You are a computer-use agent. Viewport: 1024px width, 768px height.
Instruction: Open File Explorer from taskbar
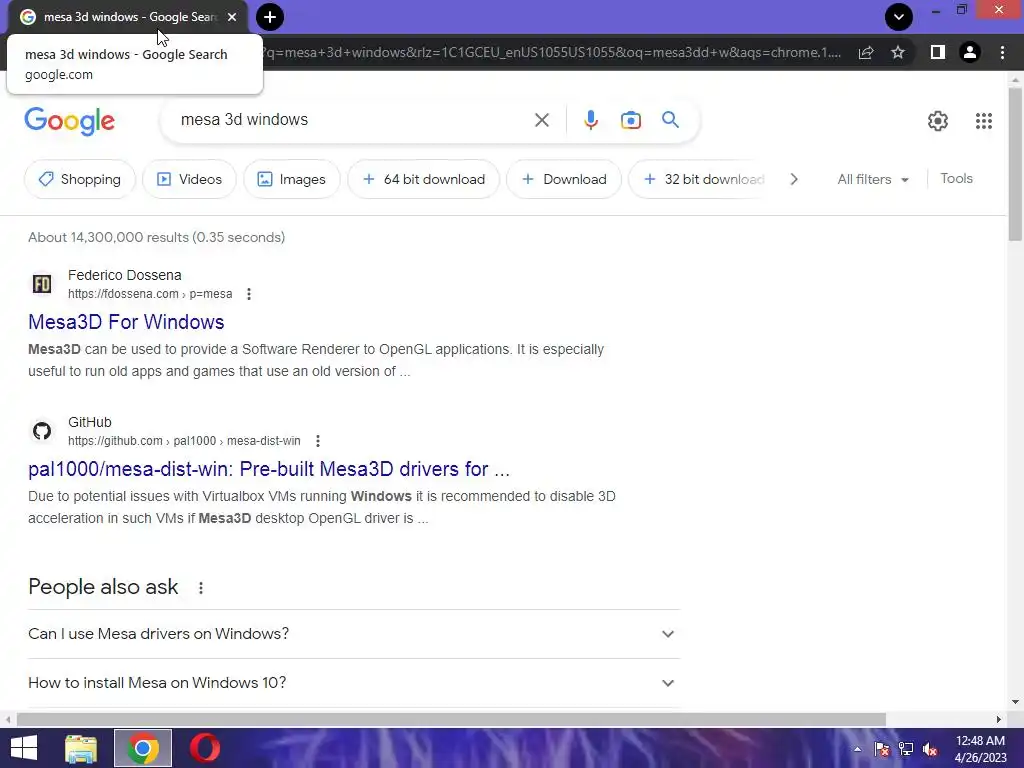point(81,748)
